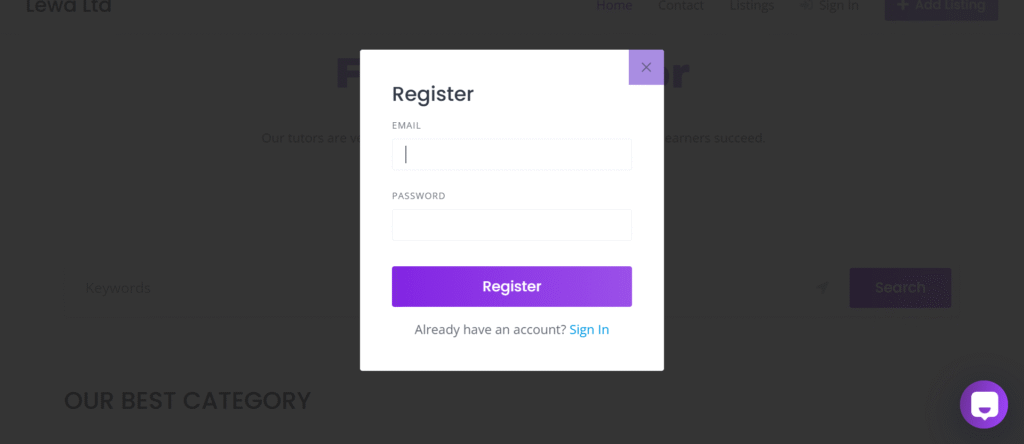Focus the Email input field
The image size is (1024, 444).
(511, 155)
